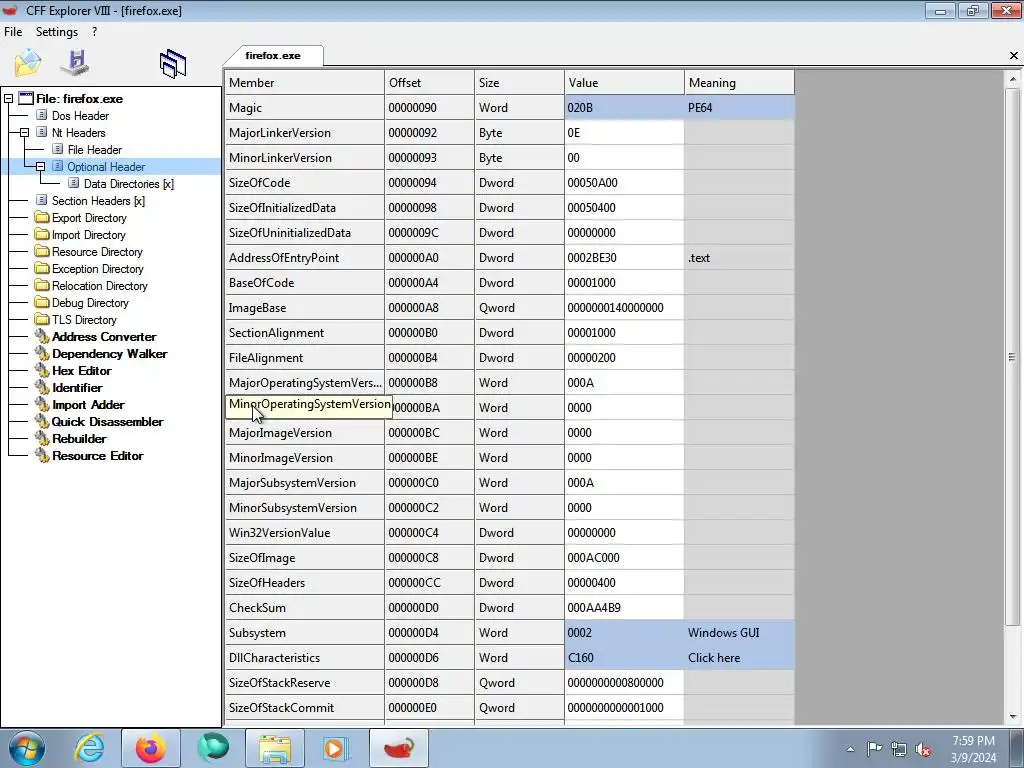This screenshot has width=1024, height=768.
Task: Open the Settings menu
Action: pyautogui.click(x=57, y=31)
